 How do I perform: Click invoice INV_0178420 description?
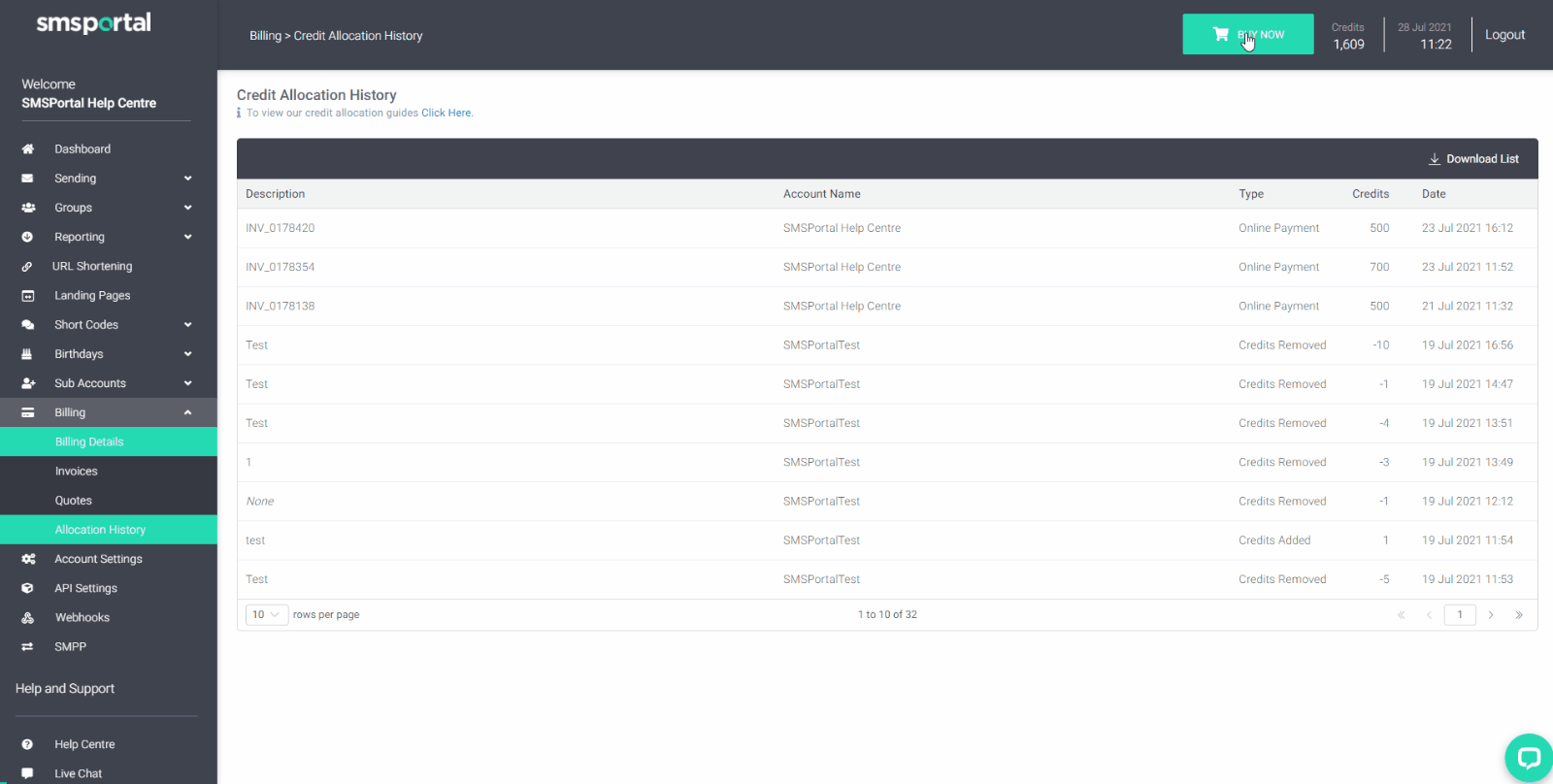pyautogui.click(x=280, y=228)
